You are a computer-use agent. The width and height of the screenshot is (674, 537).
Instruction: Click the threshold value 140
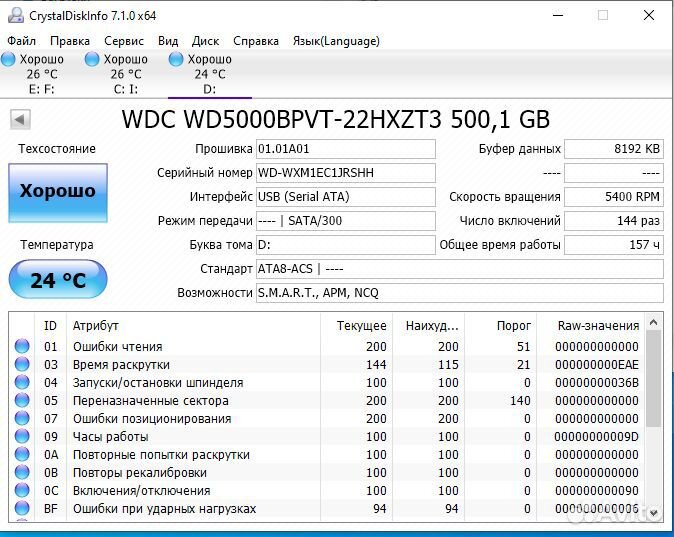point(520,401)
